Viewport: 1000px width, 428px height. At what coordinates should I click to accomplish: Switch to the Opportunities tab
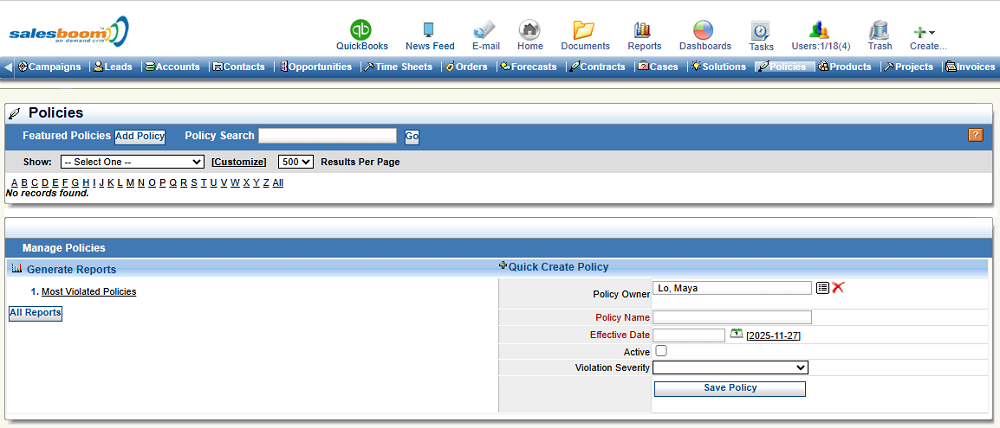point(316,67)
